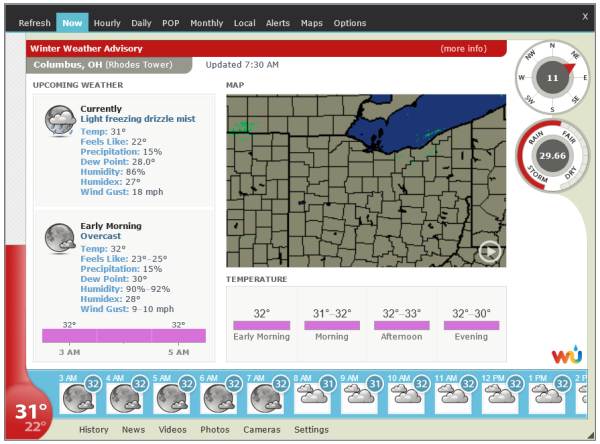600x444 pixels.
Task: Open the Cameras link
Action: click(261, 430)
